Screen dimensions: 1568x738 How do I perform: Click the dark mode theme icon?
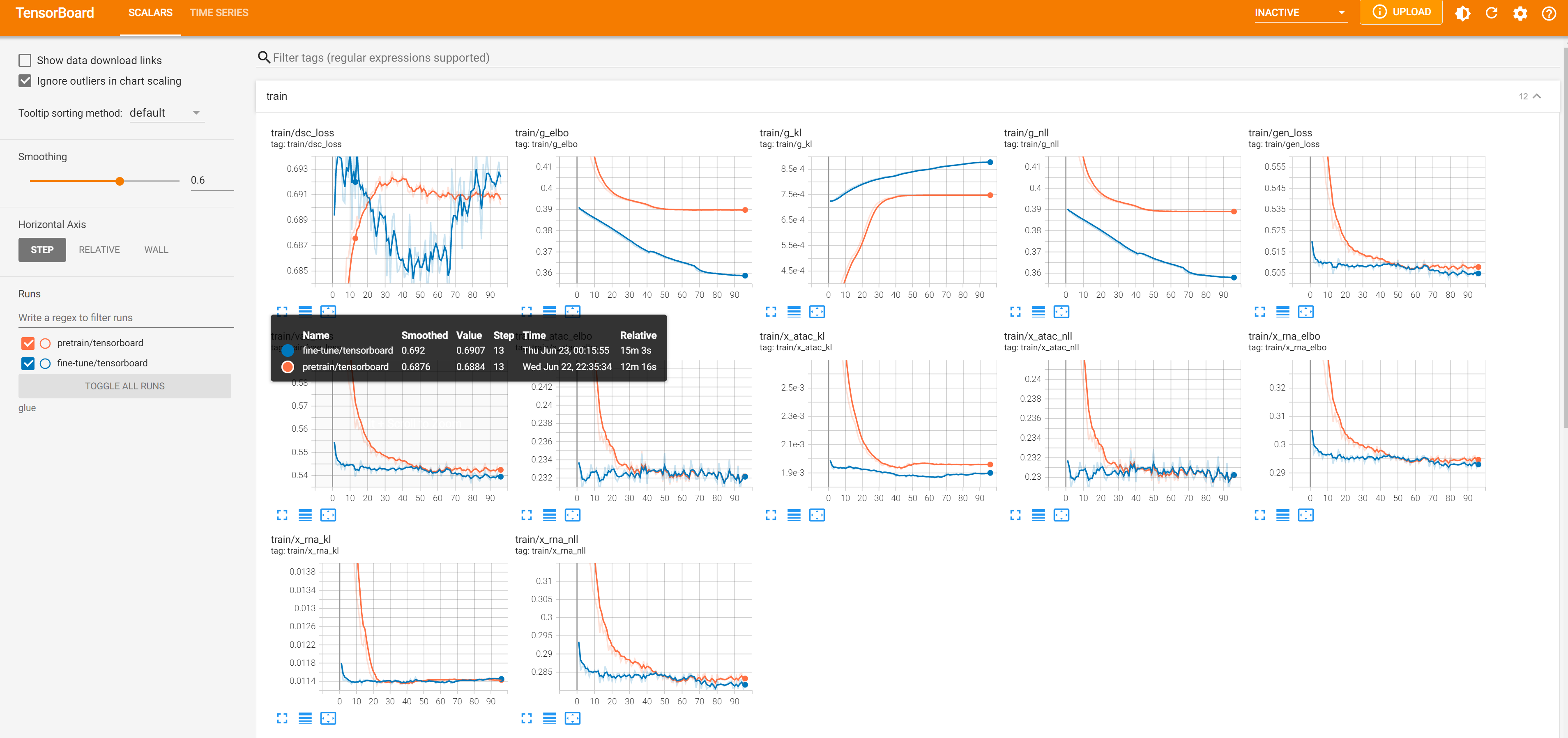(x=1462, y=13)
